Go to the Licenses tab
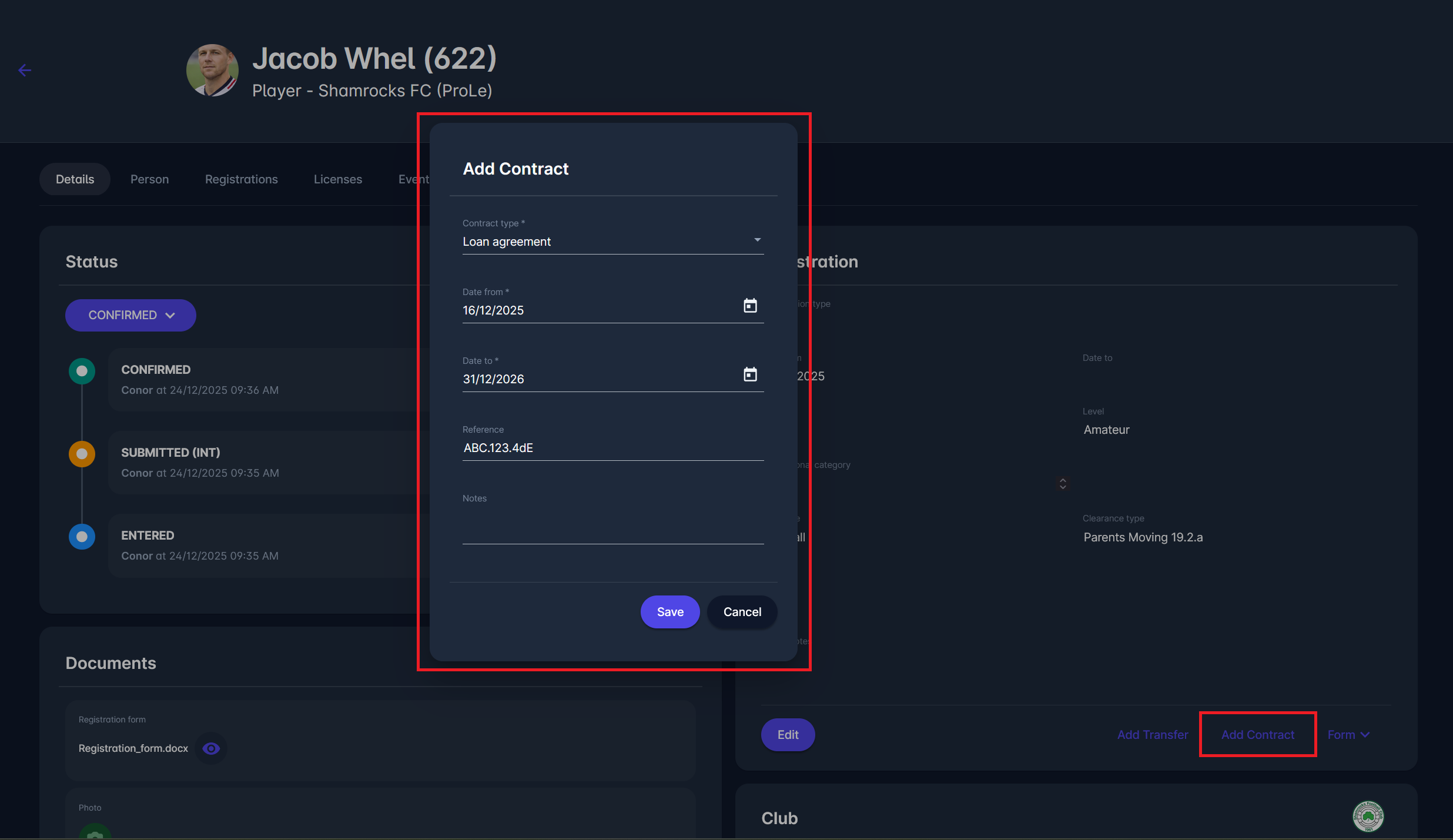This screenshot has height=840, width=1453. tap(337, 179)
